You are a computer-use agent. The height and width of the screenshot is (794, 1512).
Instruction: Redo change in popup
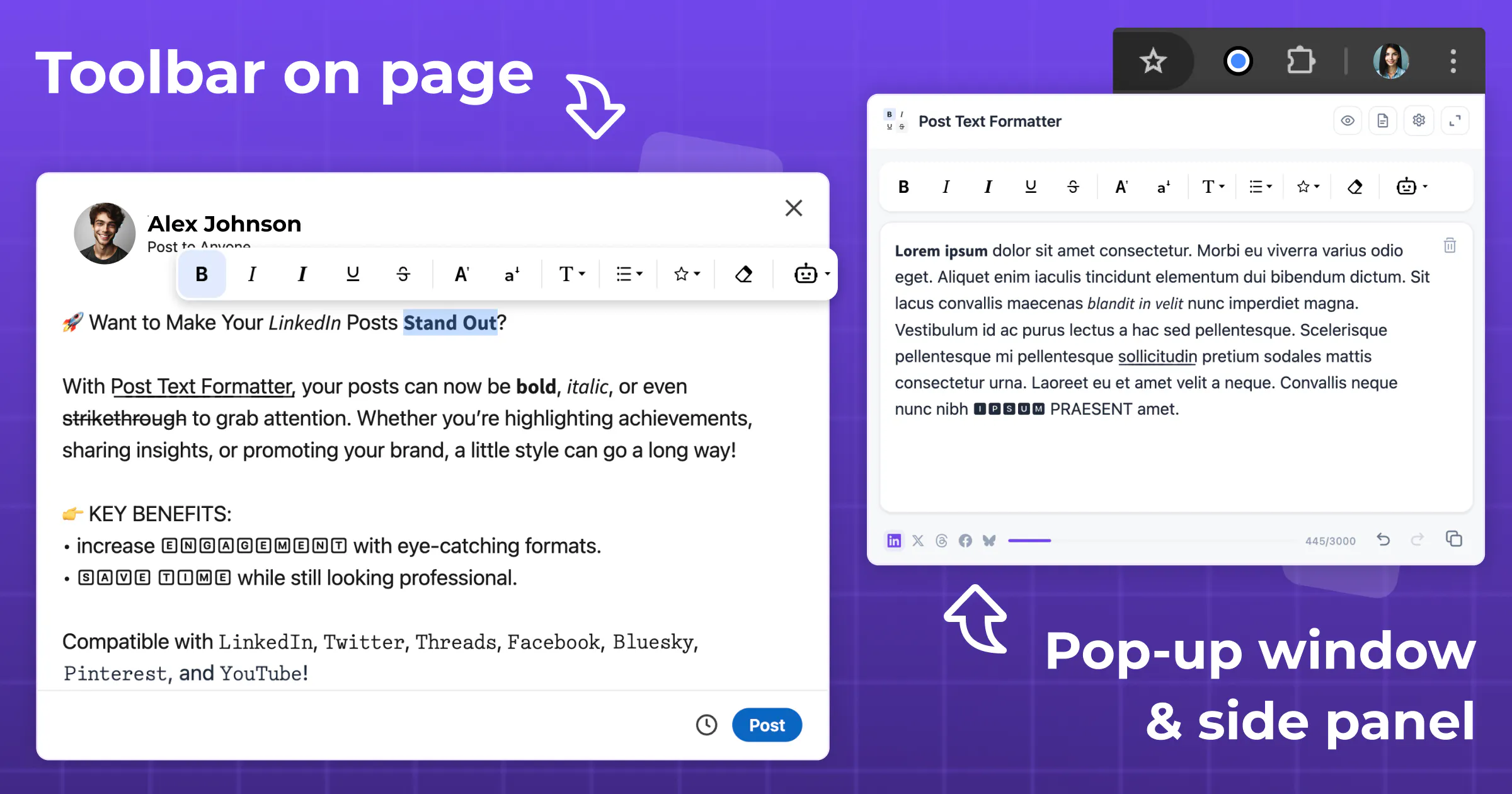(x=1417, y=540)
